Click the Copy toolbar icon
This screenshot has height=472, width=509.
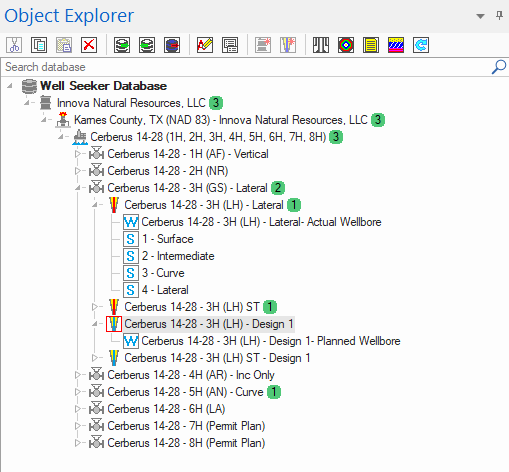(39, 45)
